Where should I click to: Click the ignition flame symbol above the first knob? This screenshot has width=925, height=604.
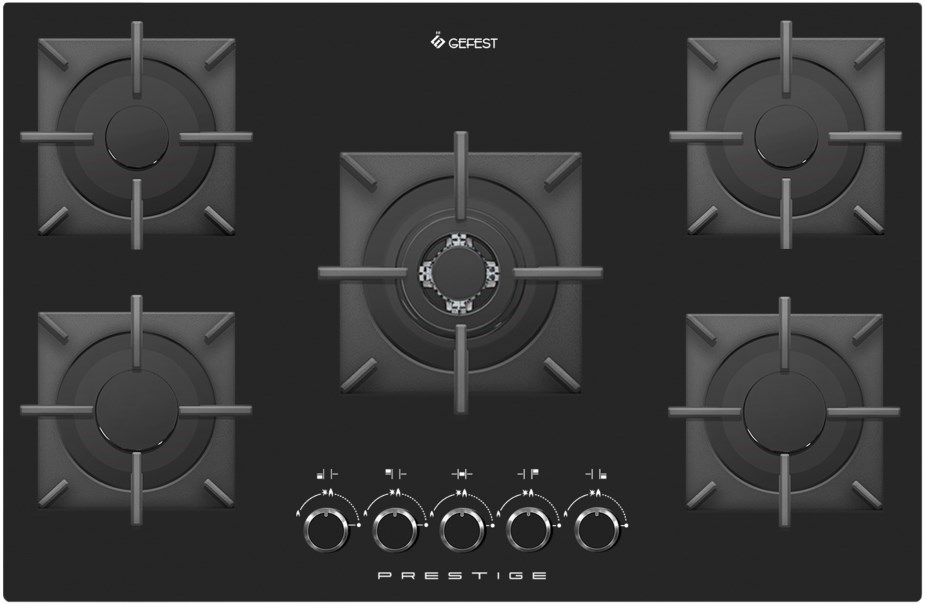point(328,493)
